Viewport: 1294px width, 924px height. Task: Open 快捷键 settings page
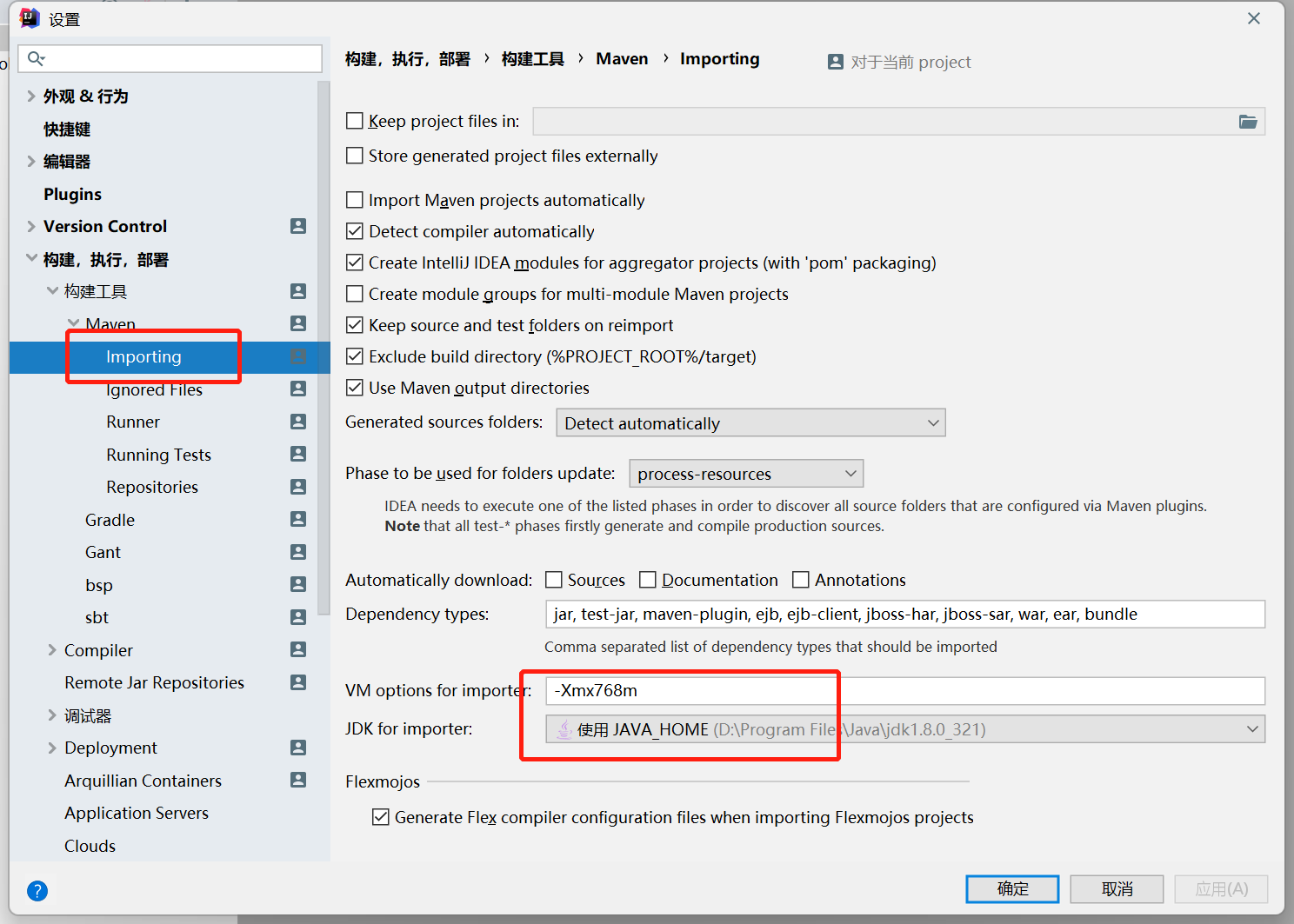click(x=67, y=129)
